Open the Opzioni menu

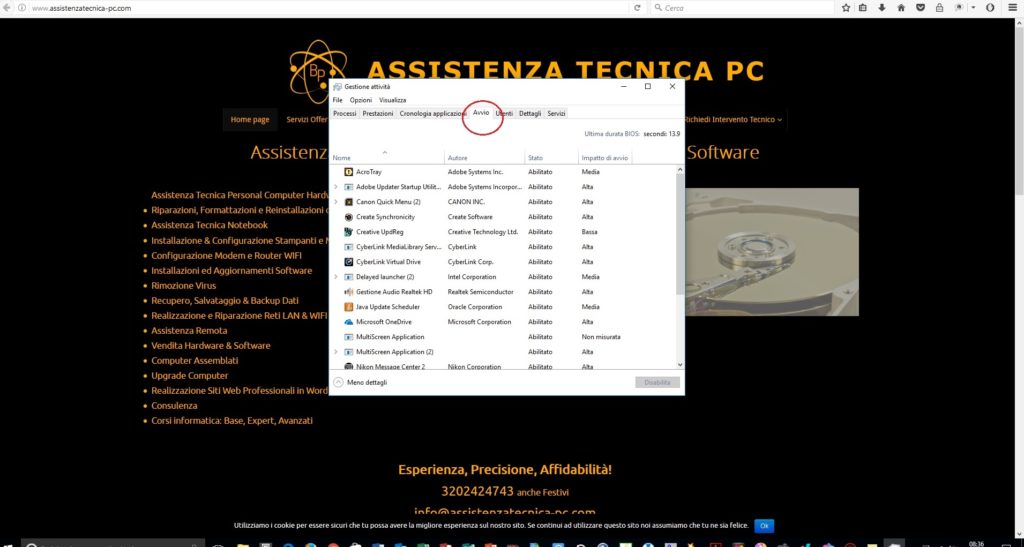tap(360, 100)
